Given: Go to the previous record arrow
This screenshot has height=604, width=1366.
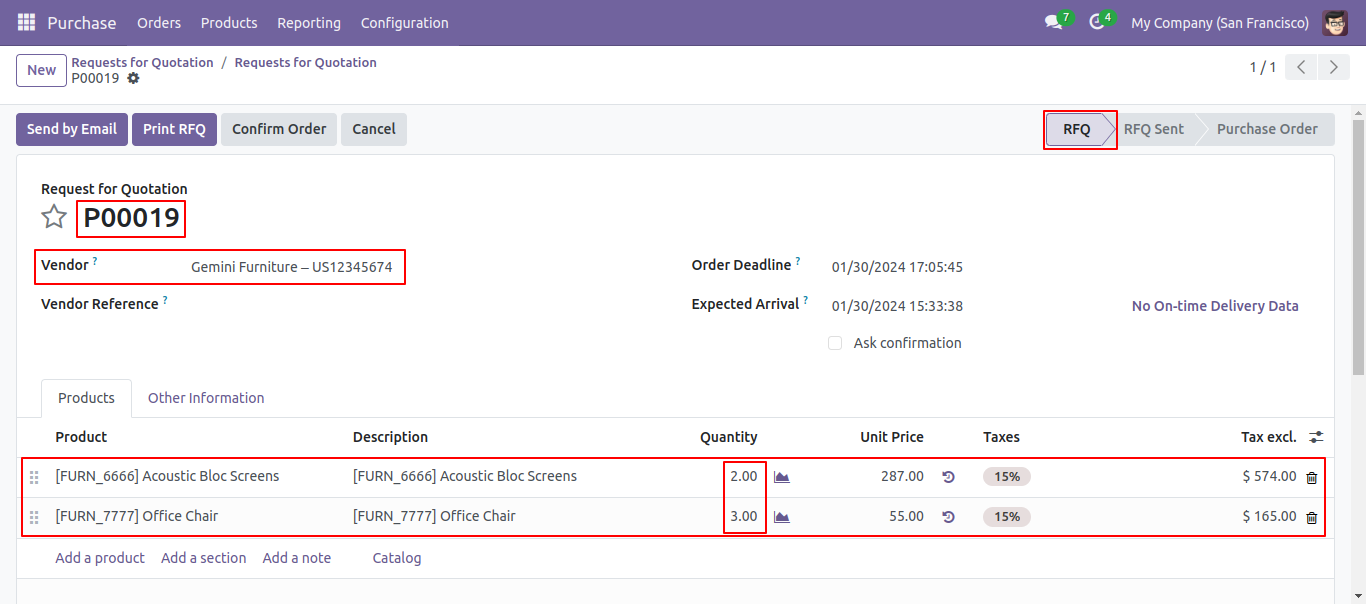Looking at the screenshot, I should (x=1301, y=67).
